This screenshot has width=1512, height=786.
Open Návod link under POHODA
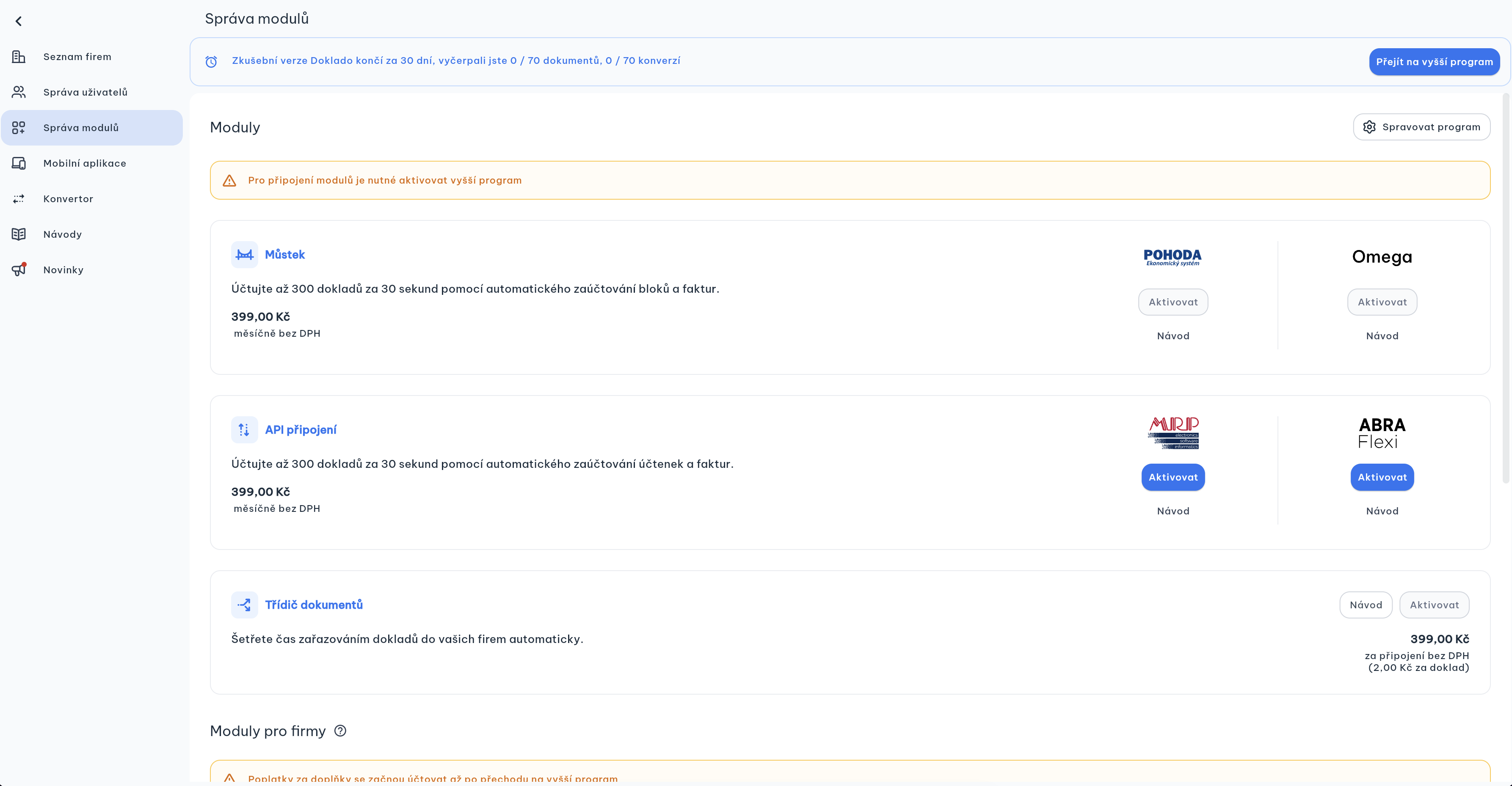pos(1173,336)
